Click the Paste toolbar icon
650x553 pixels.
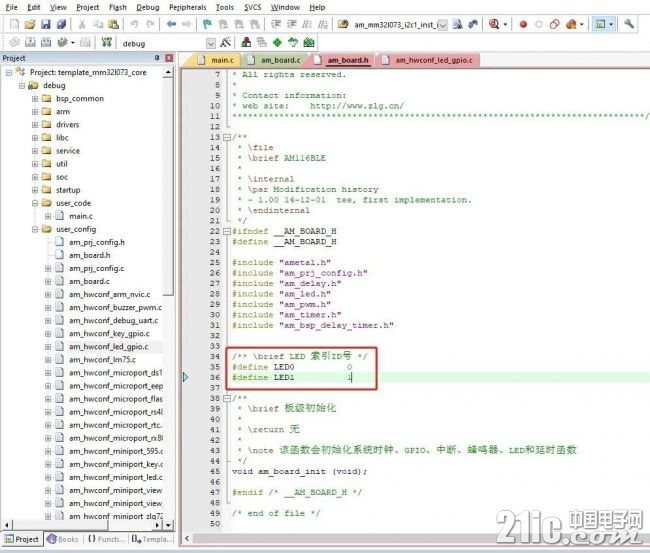click(x=113, y=24)
